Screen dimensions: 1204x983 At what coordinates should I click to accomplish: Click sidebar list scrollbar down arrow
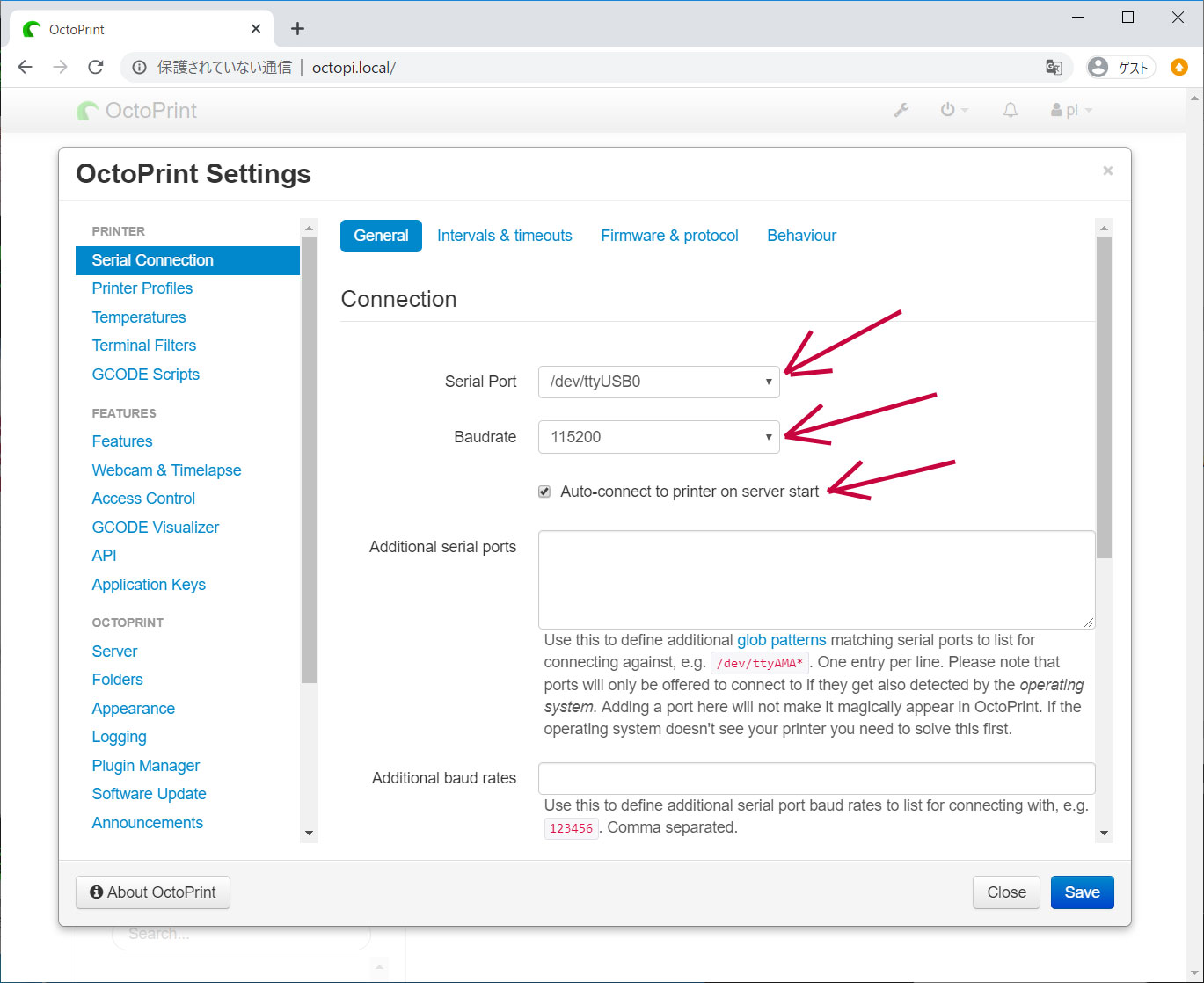click(309, 833)
